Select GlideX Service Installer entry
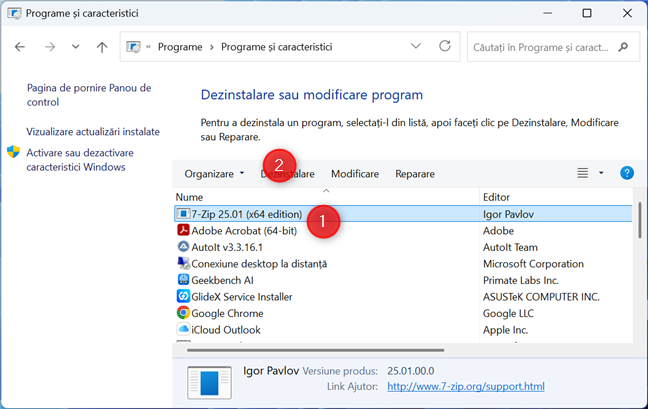The width and height of the screenshot is (648, 409). point(242,297)
